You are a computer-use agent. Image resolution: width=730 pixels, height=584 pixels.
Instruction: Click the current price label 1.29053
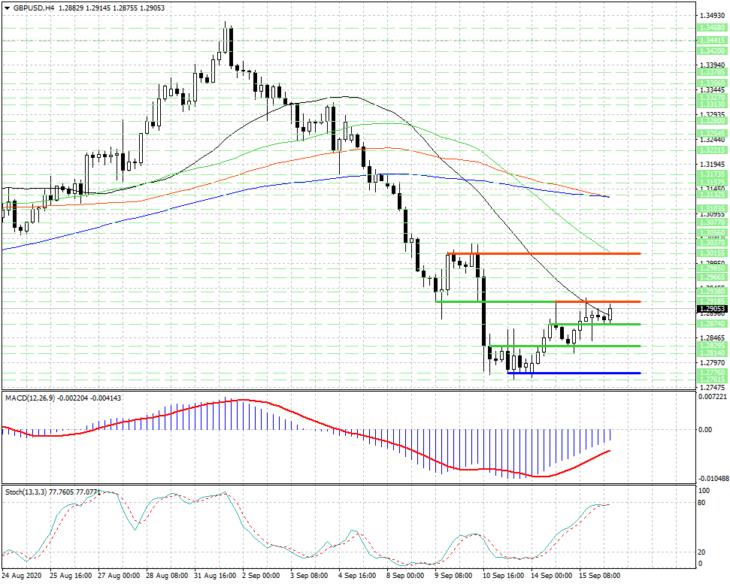point(712,309)
